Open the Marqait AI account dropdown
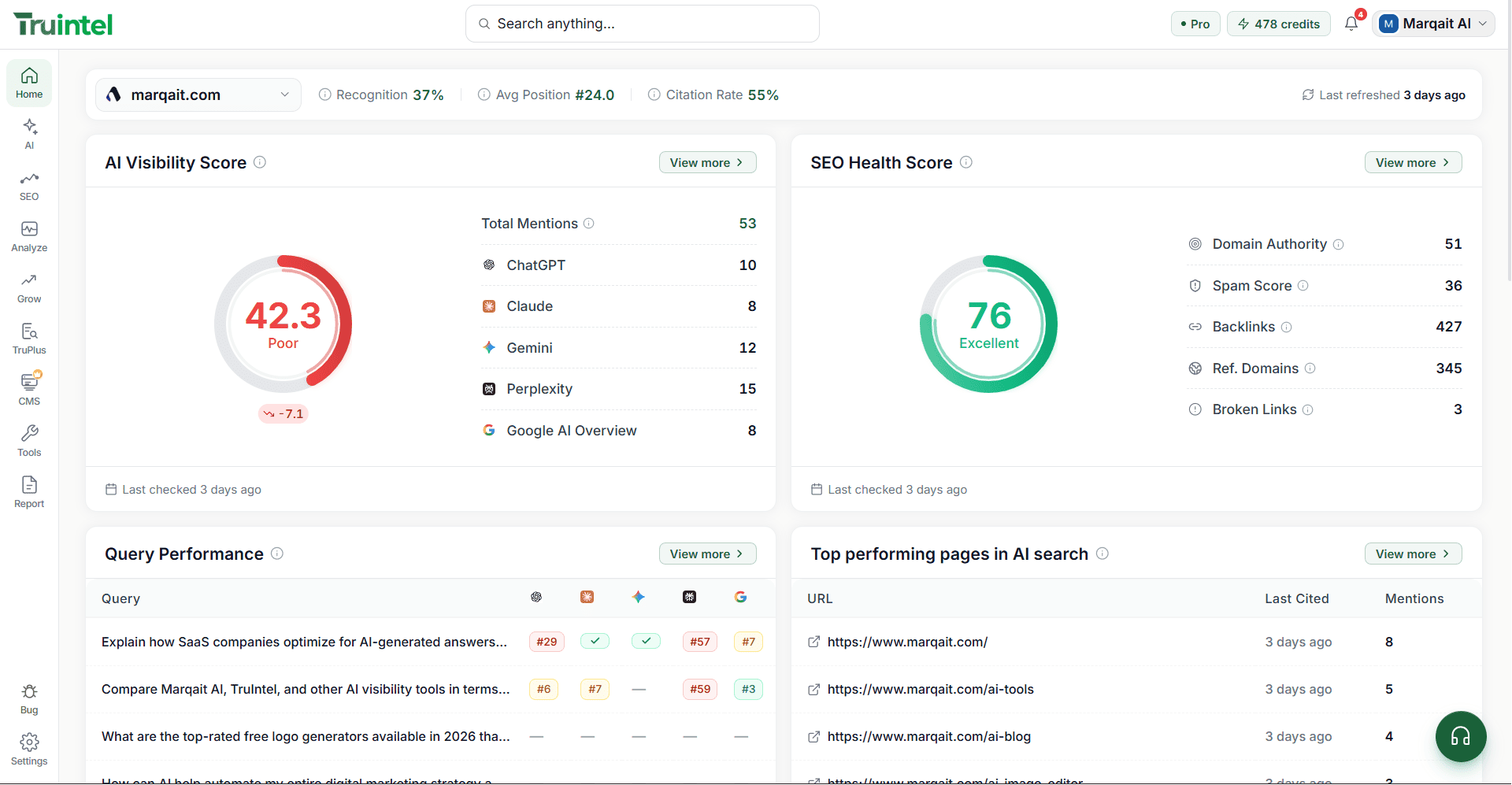 1433,24
